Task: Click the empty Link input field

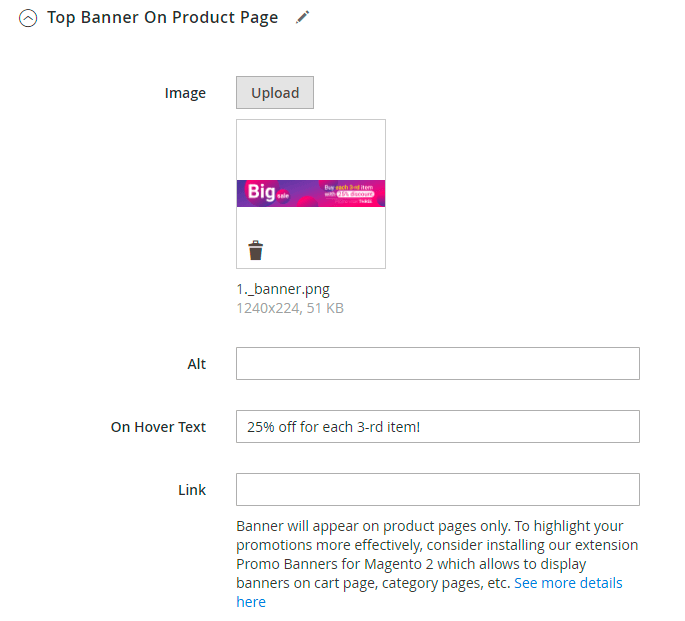Action: pos(437,490)
